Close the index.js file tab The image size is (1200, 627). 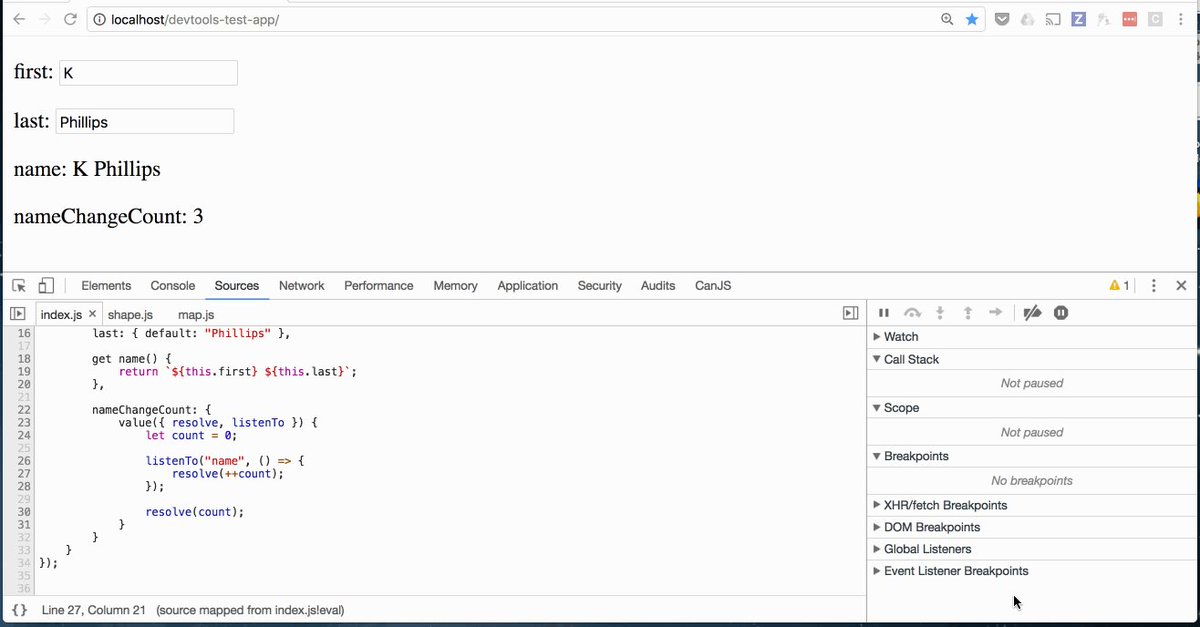click(92, 315)
